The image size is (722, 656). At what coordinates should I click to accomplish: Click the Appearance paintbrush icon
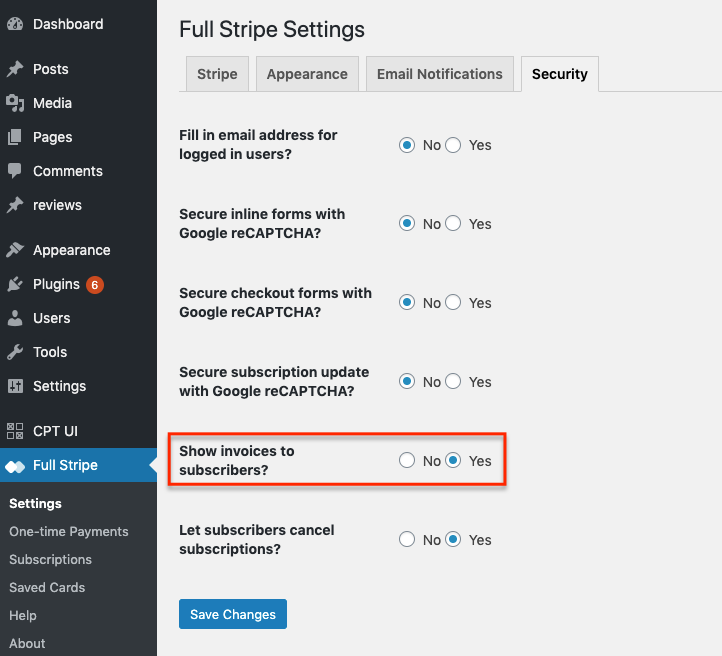click(15, 250)
